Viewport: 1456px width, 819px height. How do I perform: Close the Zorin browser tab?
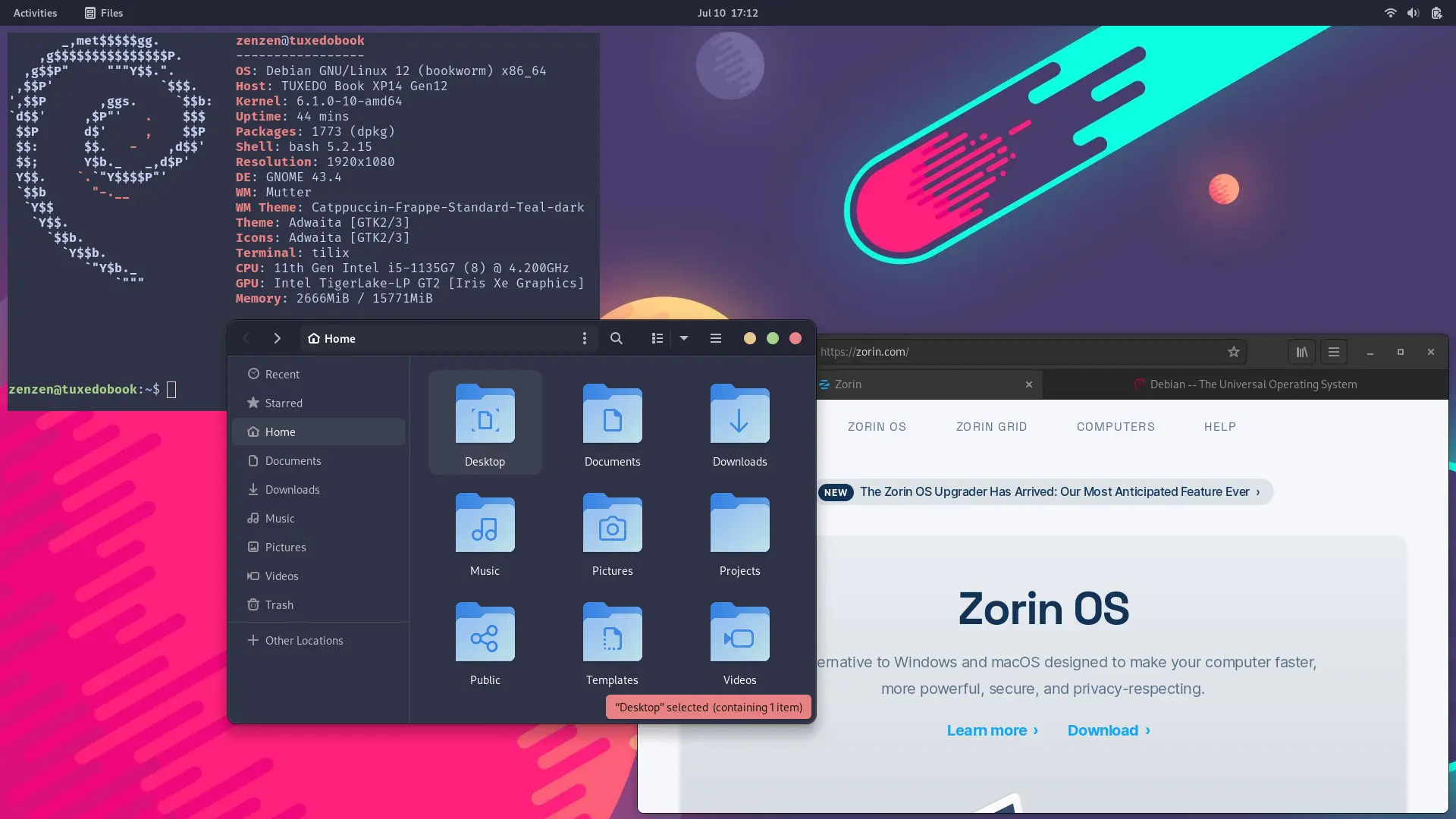click(1029, 384)
